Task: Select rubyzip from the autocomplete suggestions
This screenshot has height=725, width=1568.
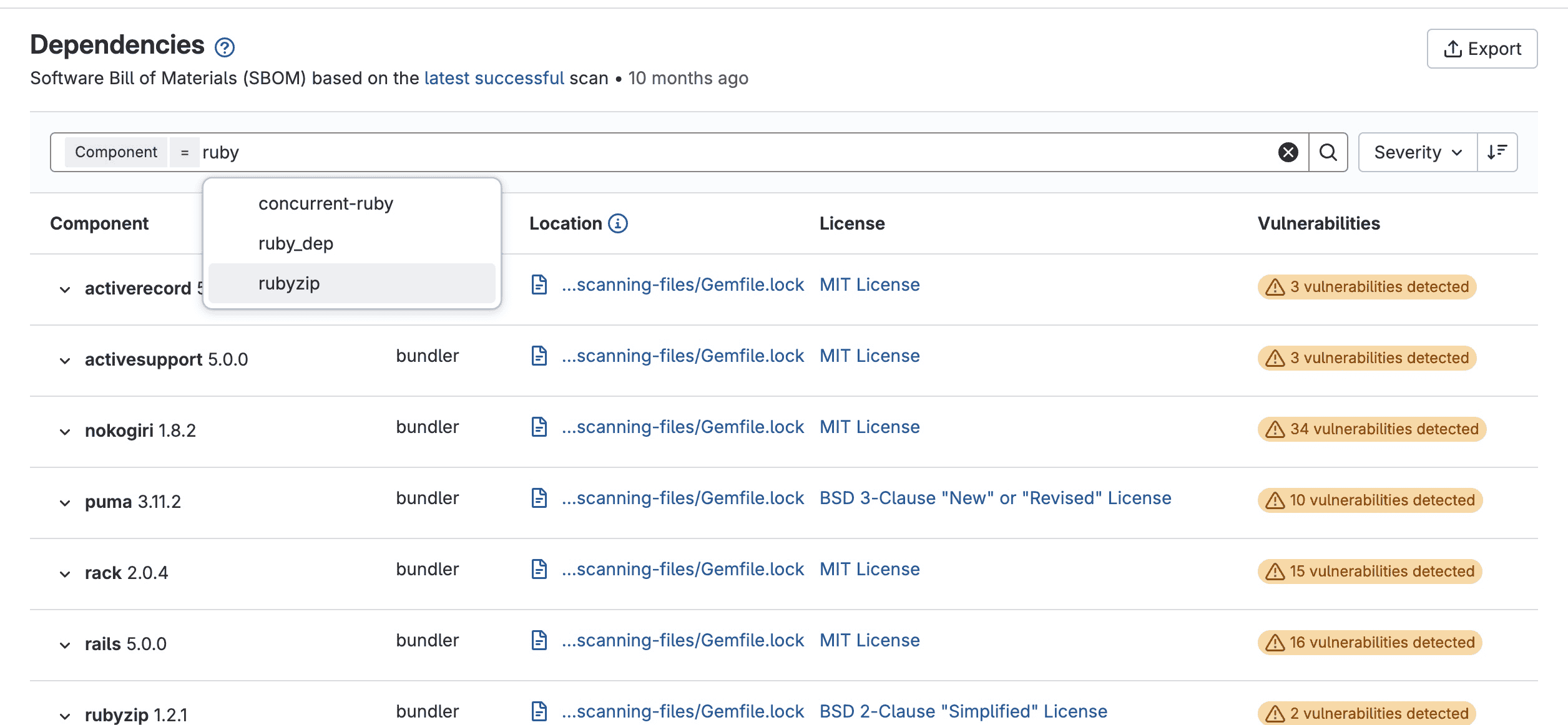Action: 288,283
